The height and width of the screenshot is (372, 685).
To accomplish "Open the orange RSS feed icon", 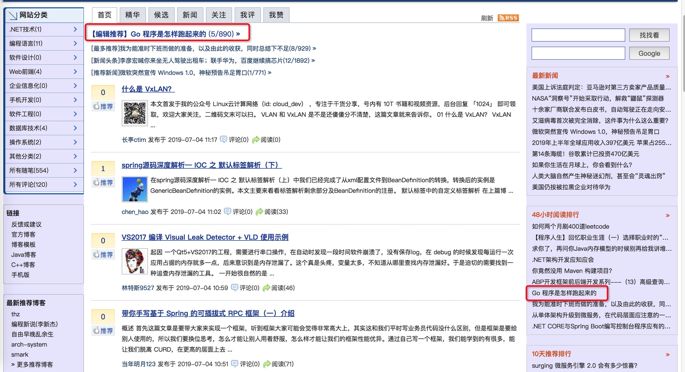I will [508, 17].
